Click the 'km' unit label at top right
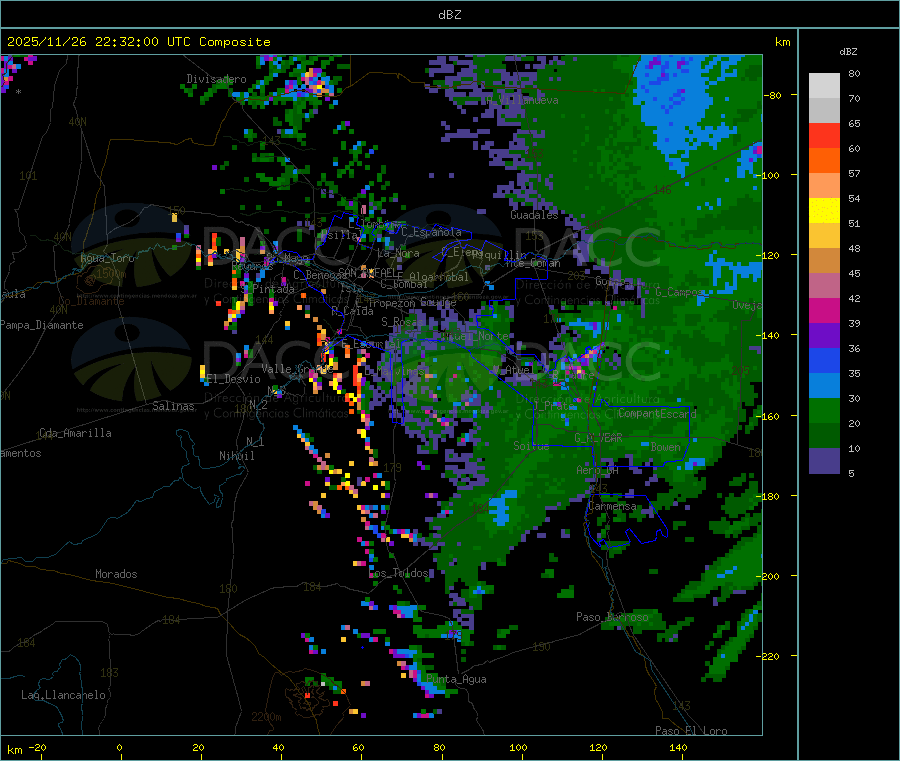Image resolution: width=900 pixels, height=761 pixels. (x=782, y=42)
